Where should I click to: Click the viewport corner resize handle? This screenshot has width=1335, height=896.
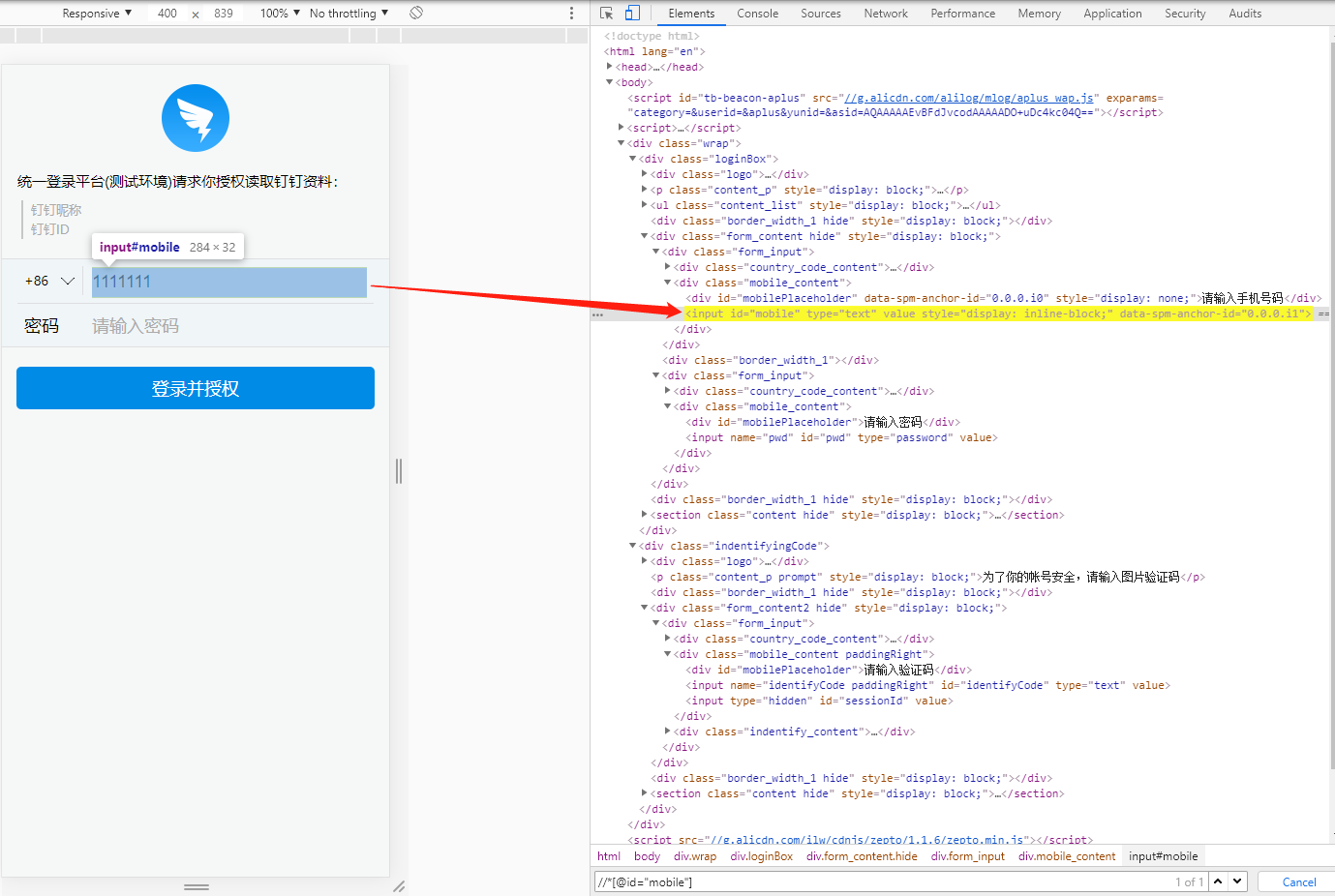pyautogui.click(x=399, y=886)
